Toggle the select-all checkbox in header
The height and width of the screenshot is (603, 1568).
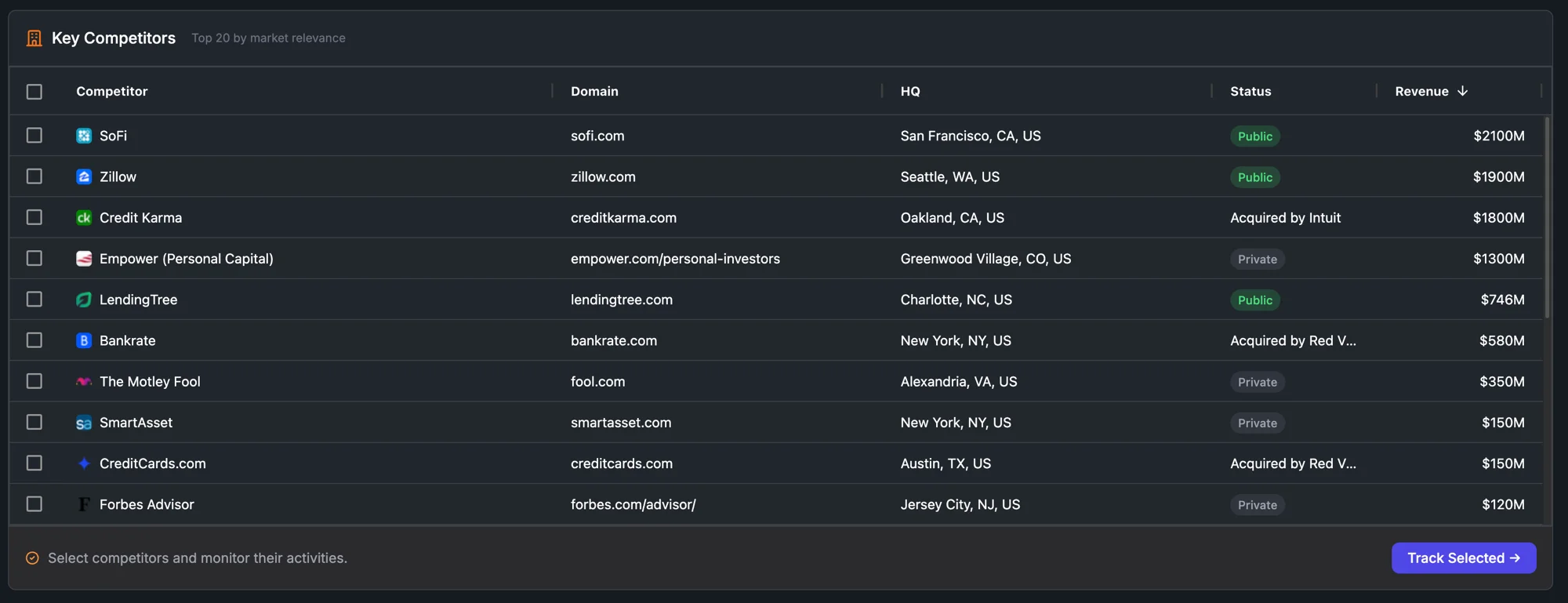pos(34,92)
